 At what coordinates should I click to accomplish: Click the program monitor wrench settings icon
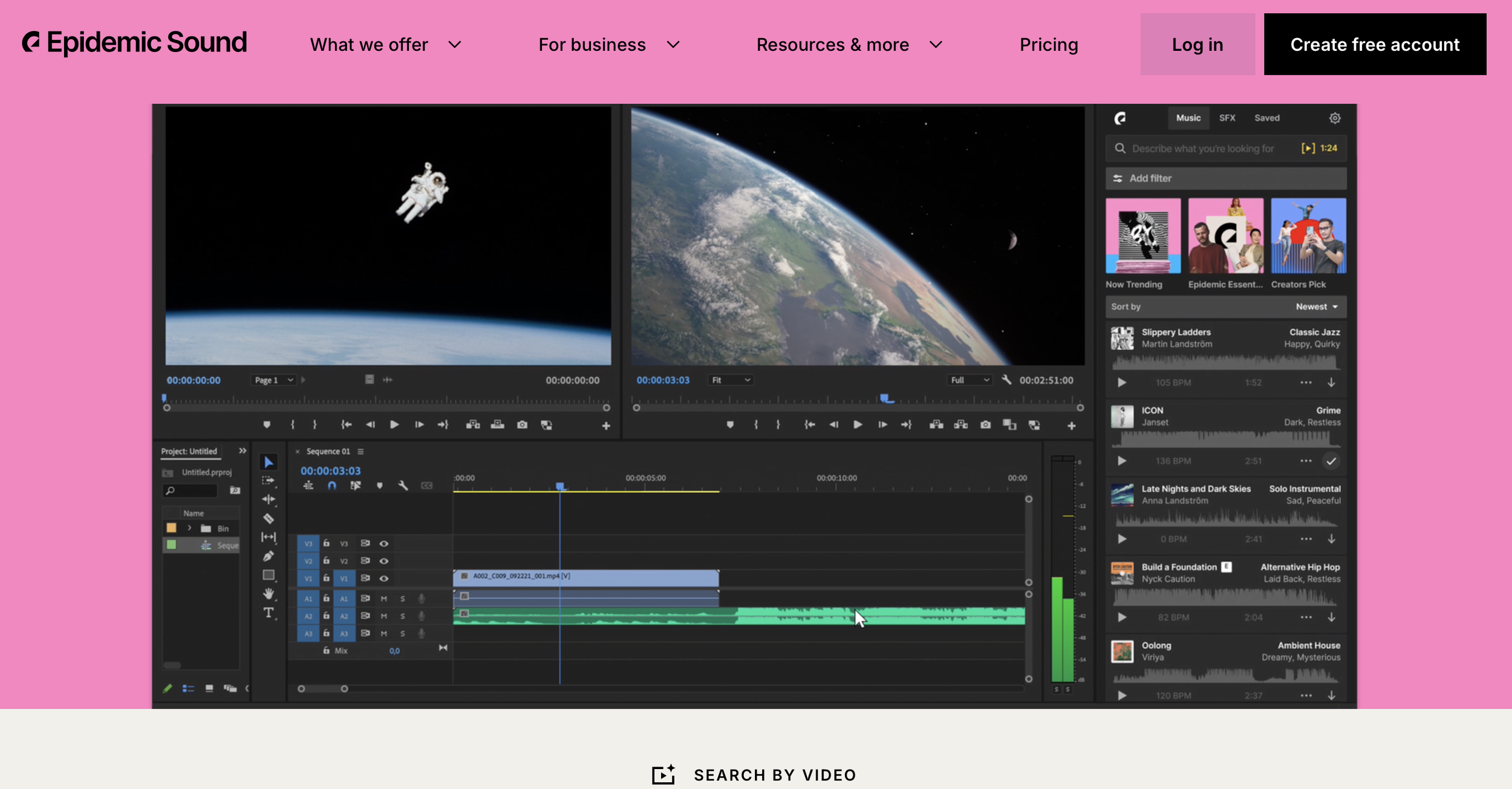pos(1006,380)
